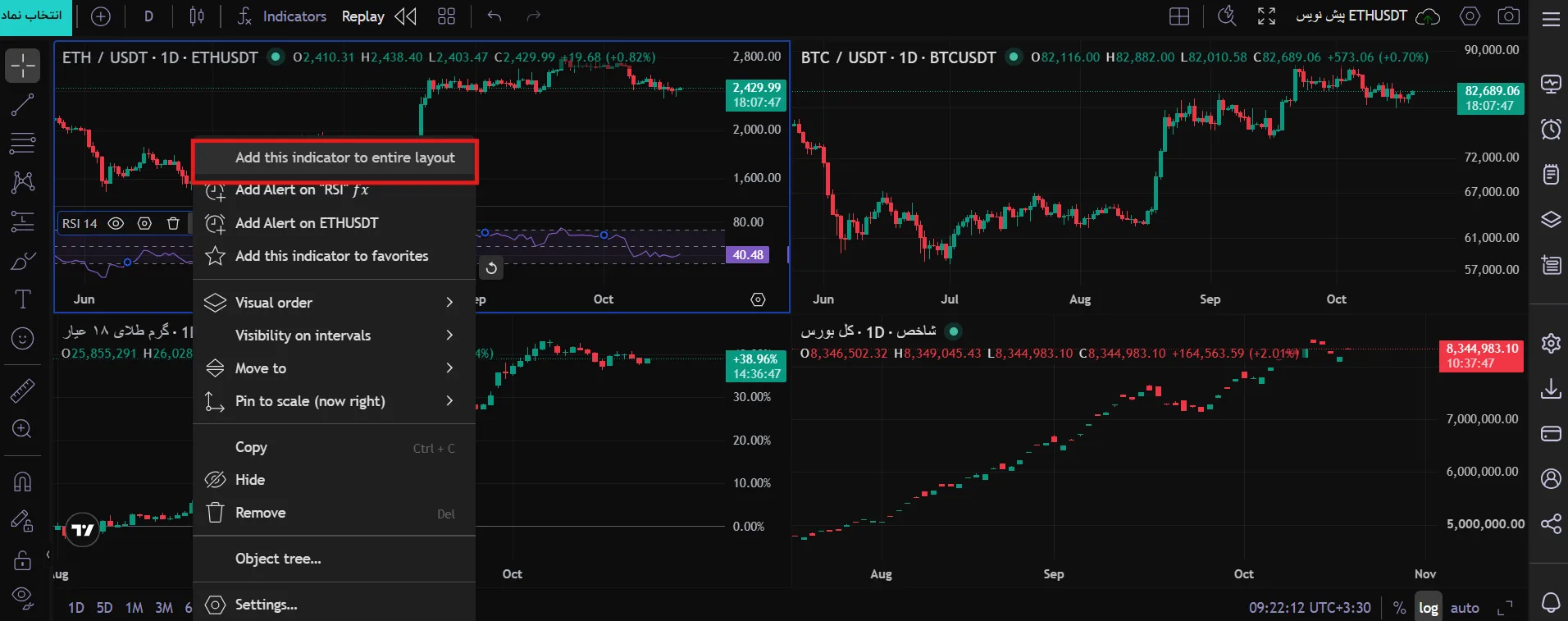The image size is (1568, 621).
Task: Expand Pin to scale submenu
Action: tap(334, 401)
